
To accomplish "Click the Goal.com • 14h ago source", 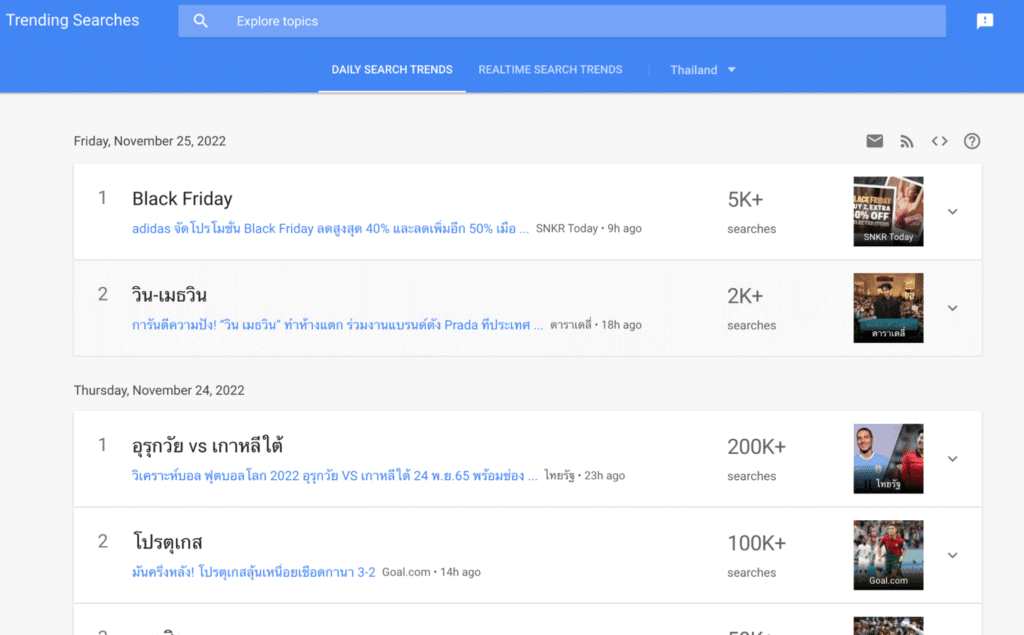I will 431,572.
